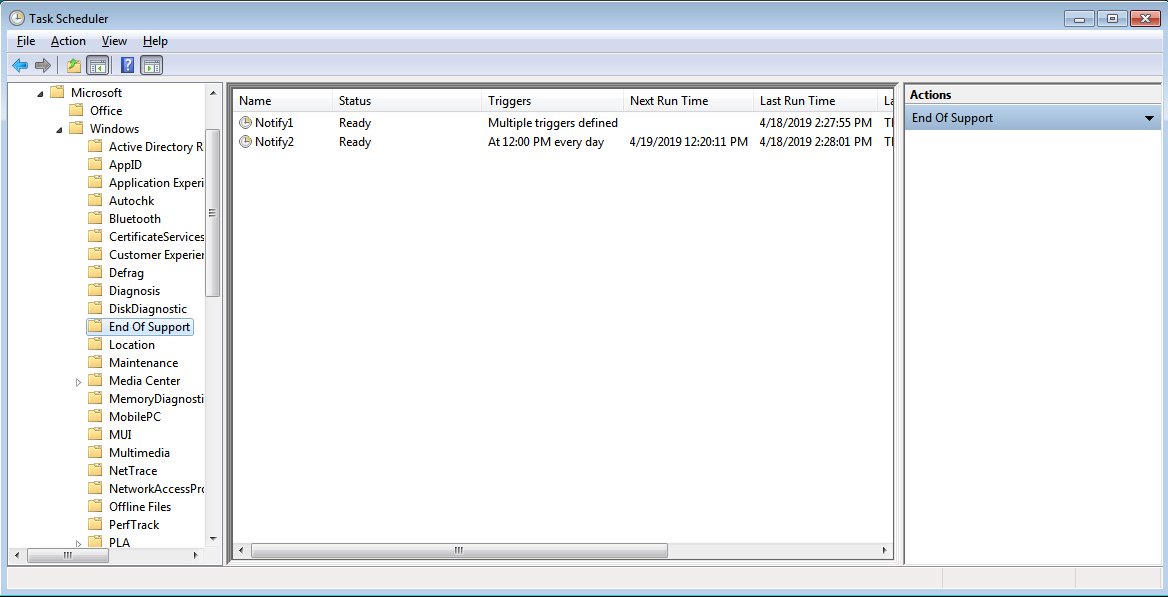Viewport: 1168px width, 597px height.
Task: Open the Help menu
Action: pyautogui.click(x=155, y=41)
